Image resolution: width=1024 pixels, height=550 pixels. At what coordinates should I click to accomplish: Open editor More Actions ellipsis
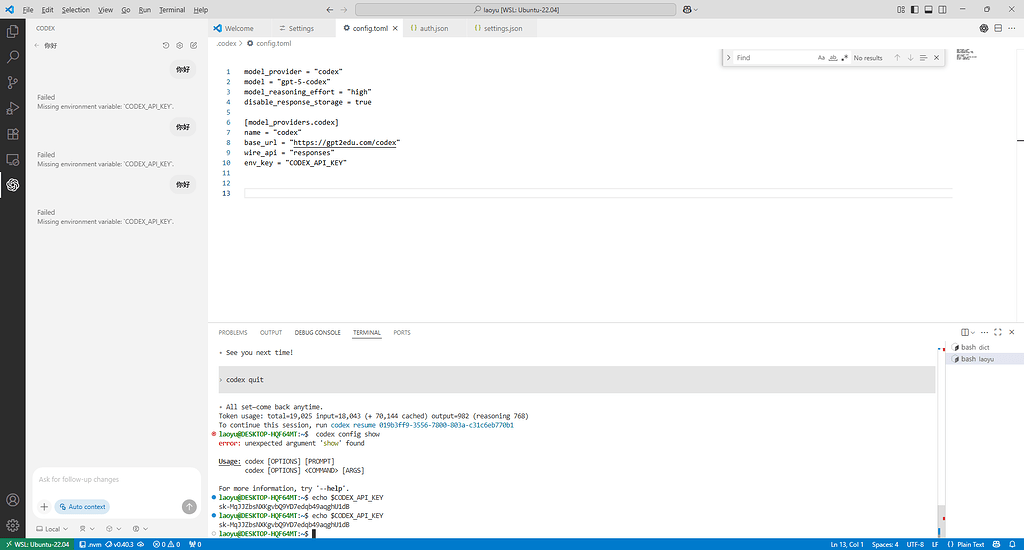click(1012, 28)
